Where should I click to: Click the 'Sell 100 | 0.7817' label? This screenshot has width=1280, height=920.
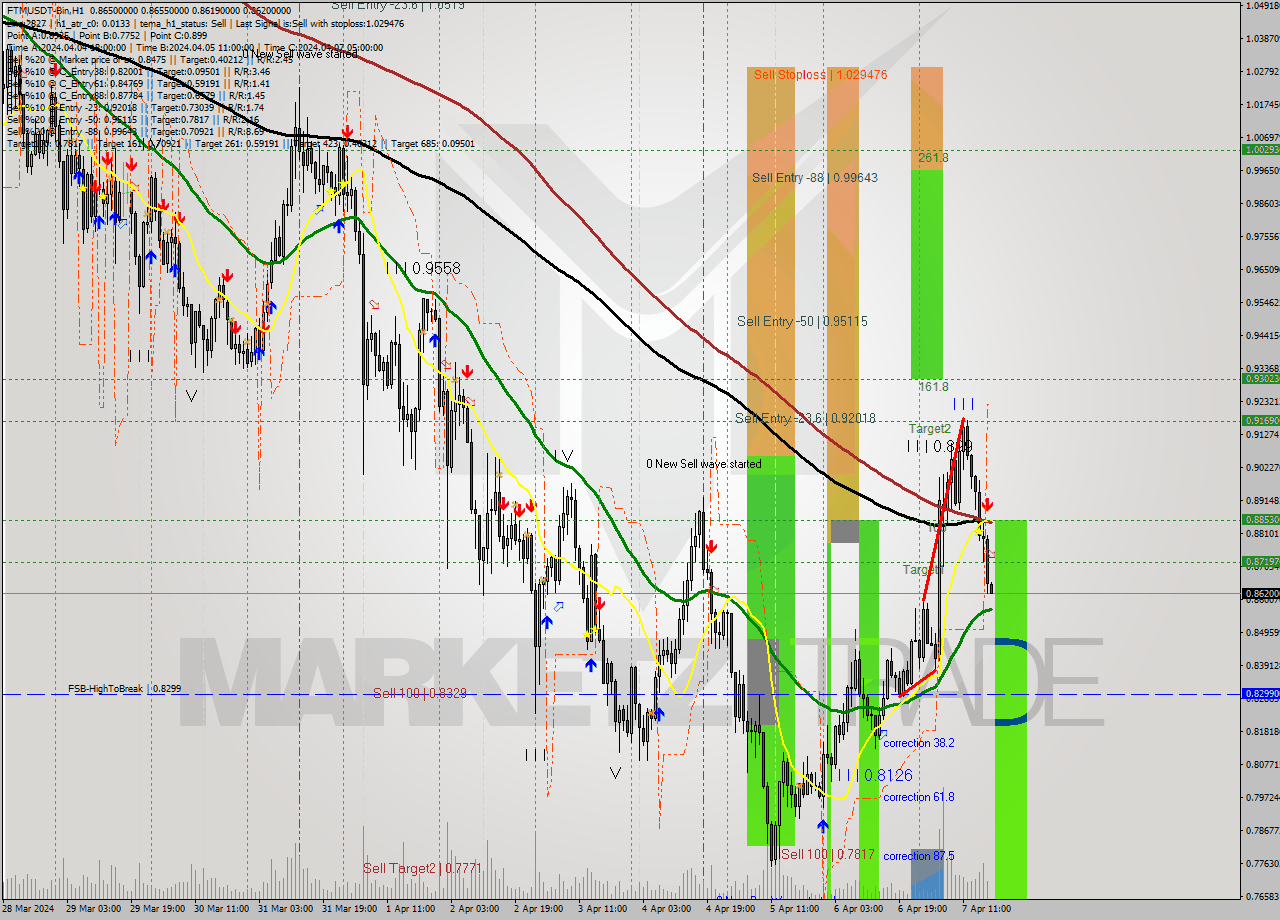click(828, 855)
